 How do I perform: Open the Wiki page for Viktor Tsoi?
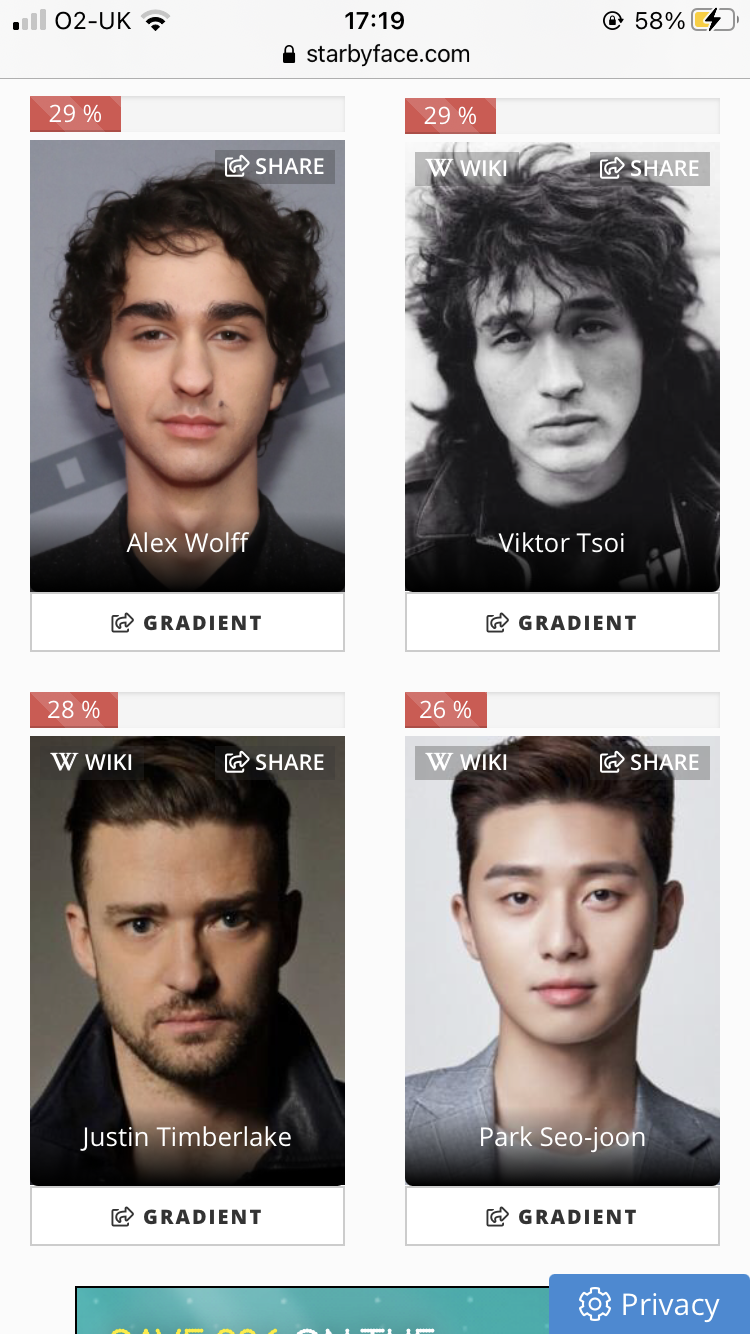coord(467,168)
